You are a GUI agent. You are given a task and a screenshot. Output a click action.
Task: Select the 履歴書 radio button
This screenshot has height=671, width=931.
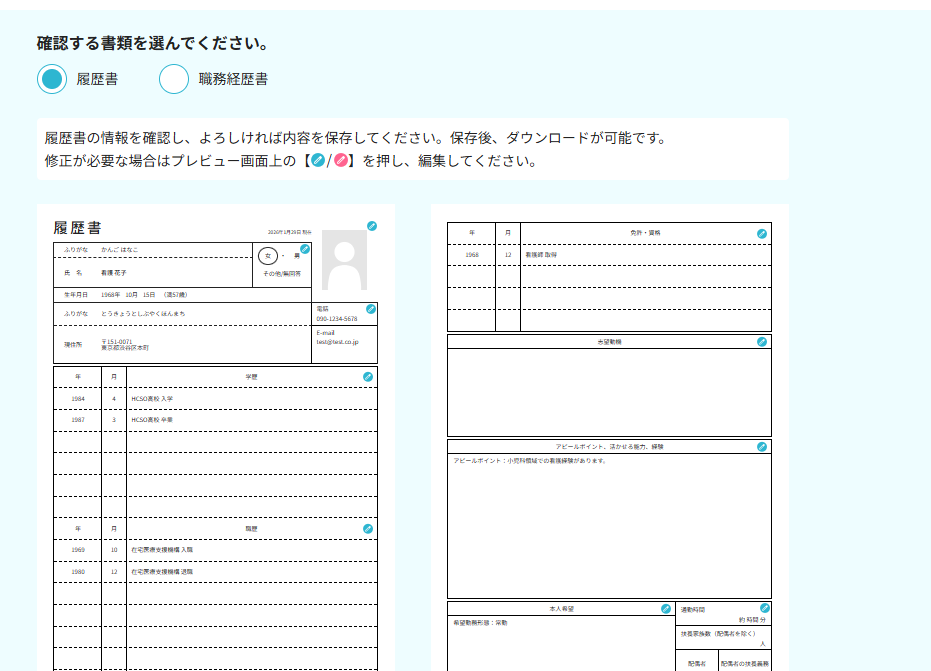(x=52, y=79)
